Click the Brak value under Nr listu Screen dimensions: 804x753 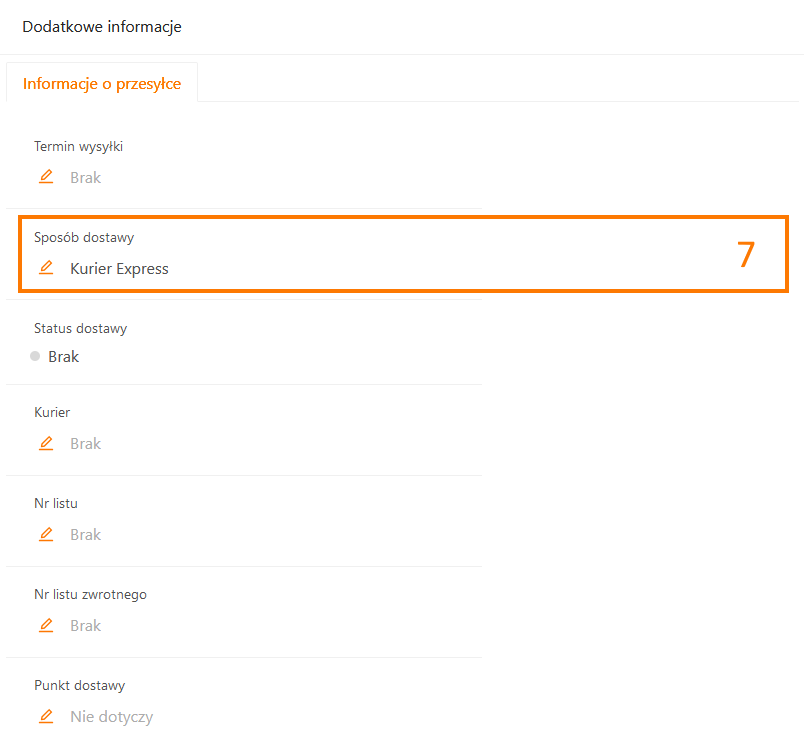pos(85,535)
